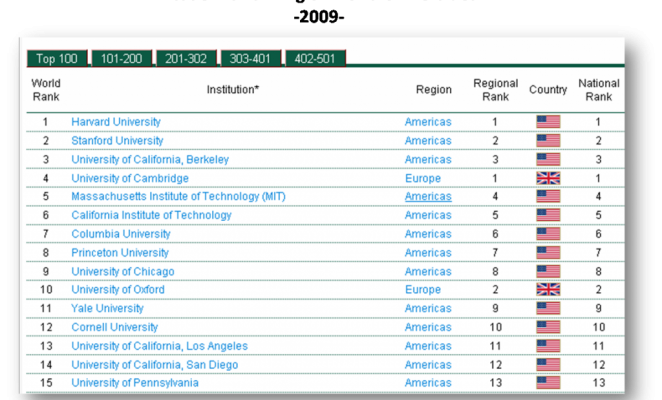Image resolution: width=662 pixels, height=400 pixels.
Task: Click the US flag in Princeton University row
Action: [x=547, y=253]
